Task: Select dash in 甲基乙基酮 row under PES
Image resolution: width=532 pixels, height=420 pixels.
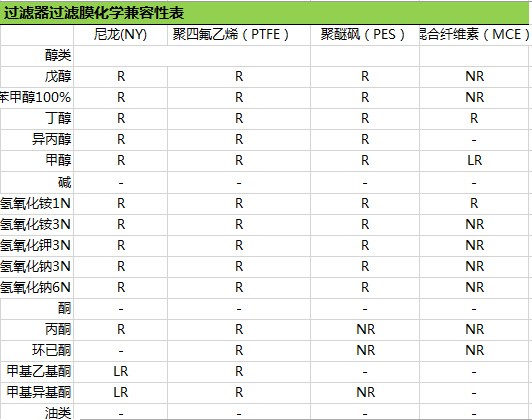Action: click(x=365, y=372)
